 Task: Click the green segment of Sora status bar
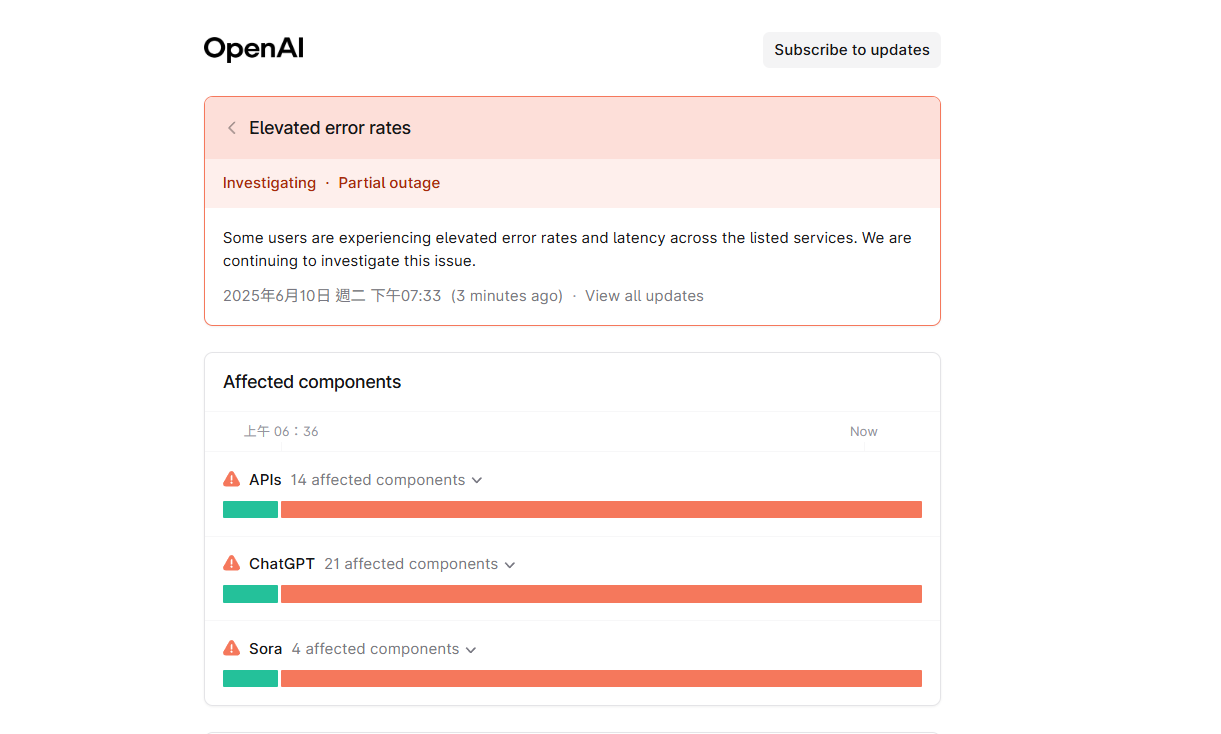[x=250, y=678]
